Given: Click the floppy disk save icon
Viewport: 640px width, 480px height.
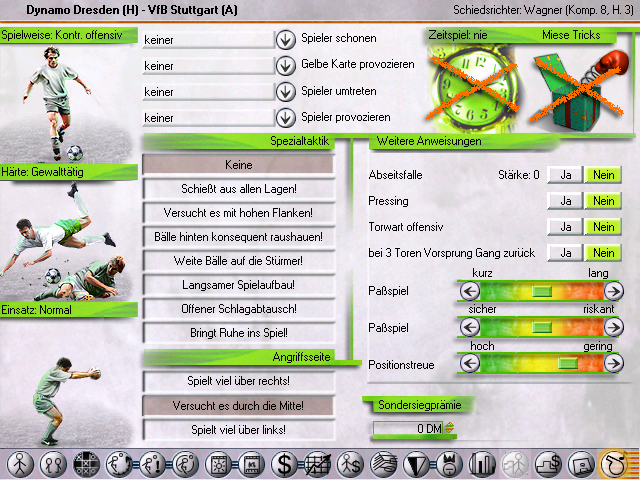Looking at the screenshot, I should [x=581, y=464].
